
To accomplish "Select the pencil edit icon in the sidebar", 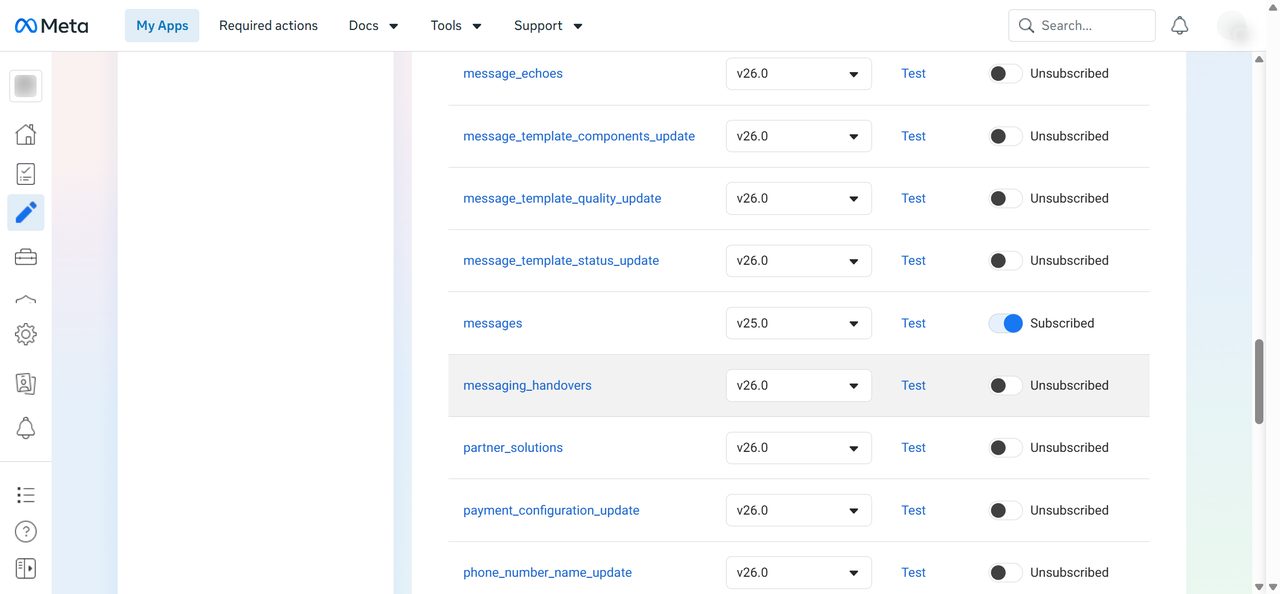I will (x=26, y=212).
